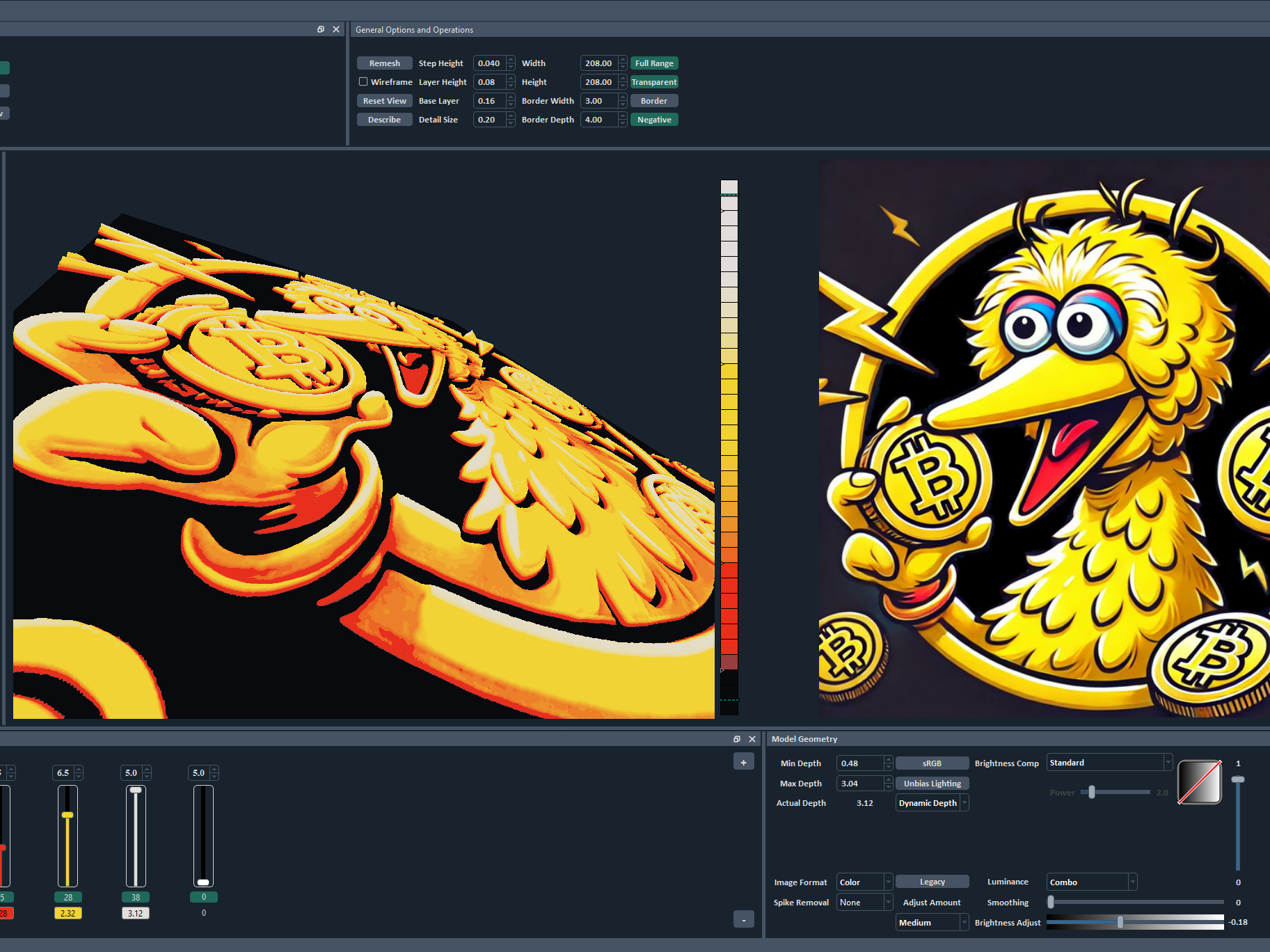This screenshot has width=1270, height=952.
Task: Click the Power slider handle
Action: pyautogui.click(x=1092, y=792)
